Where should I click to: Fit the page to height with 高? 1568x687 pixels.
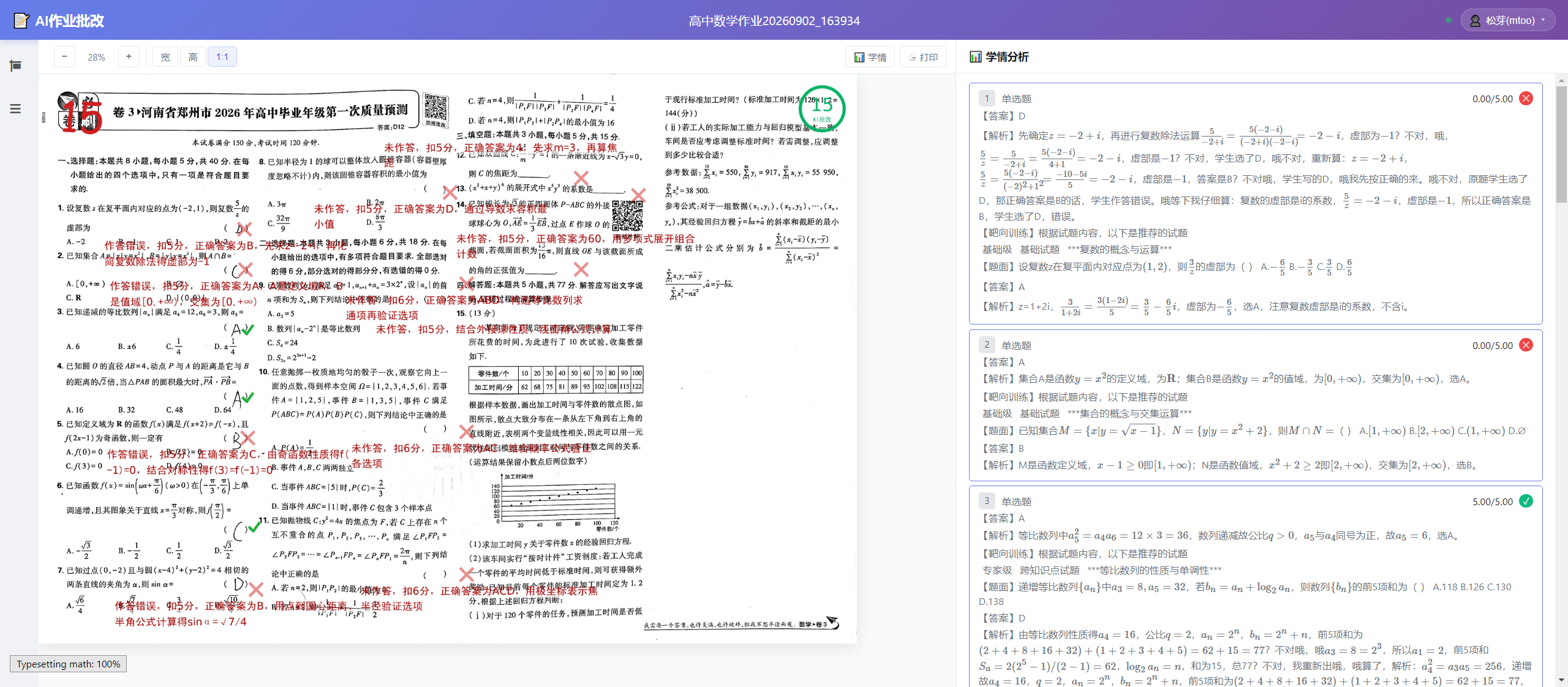pos(193,57)
